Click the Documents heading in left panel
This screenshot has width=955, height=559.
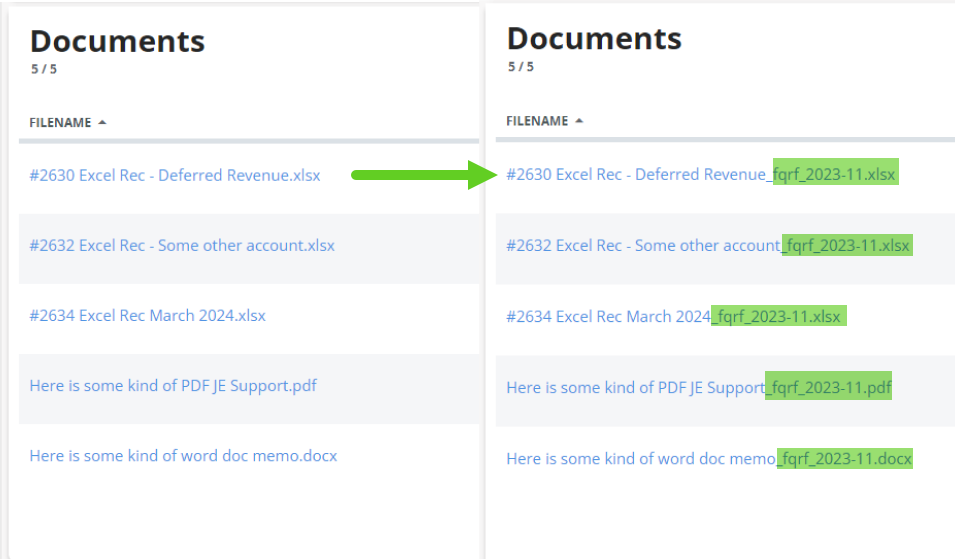117,41
